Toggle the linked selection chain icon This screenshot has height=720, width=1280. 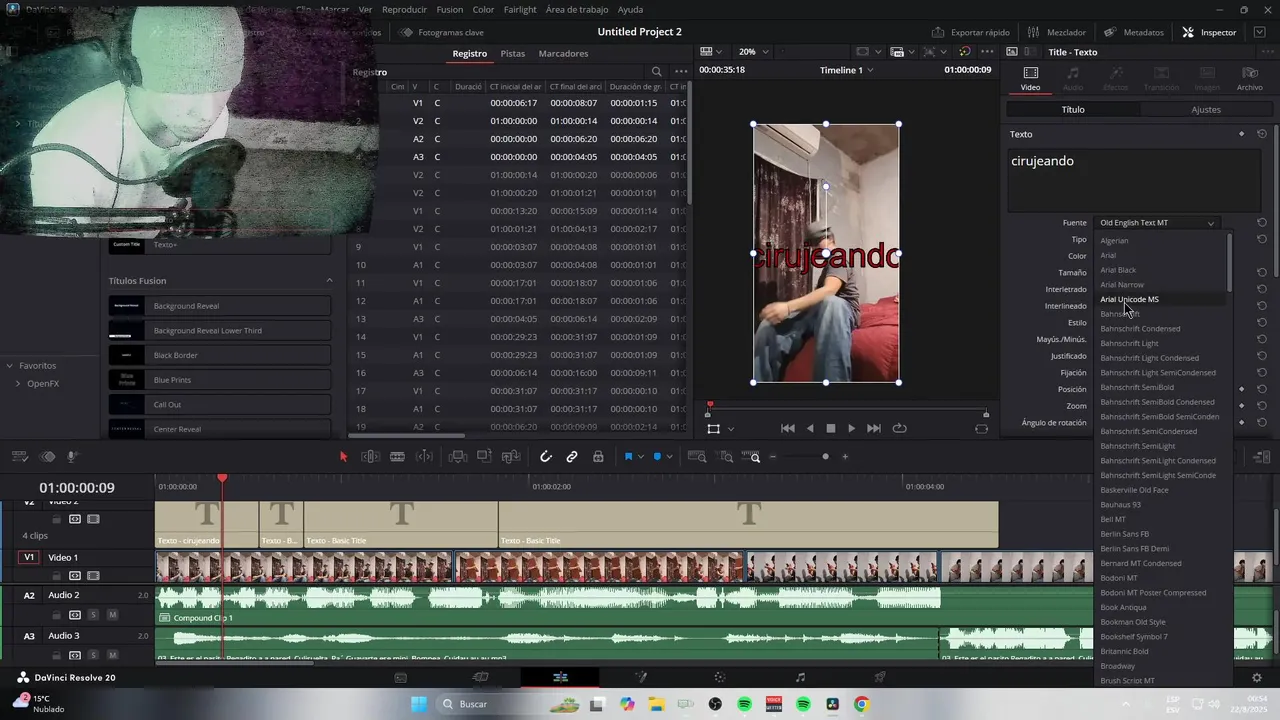click(572, 457)
